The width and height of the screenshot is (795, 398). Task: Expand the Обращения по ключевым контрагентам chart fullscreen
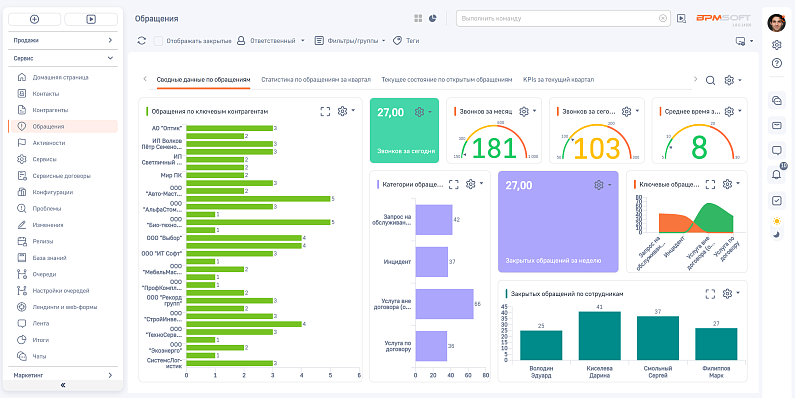[x=325, y=112]
